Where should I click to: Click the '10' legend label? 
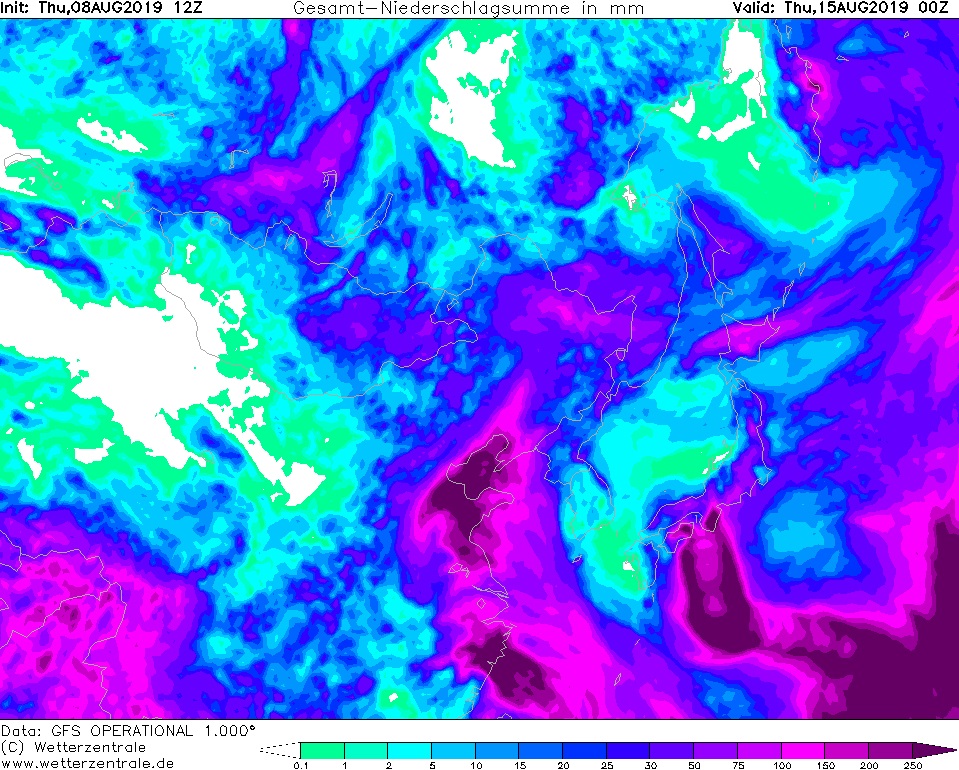click(476, 765)
